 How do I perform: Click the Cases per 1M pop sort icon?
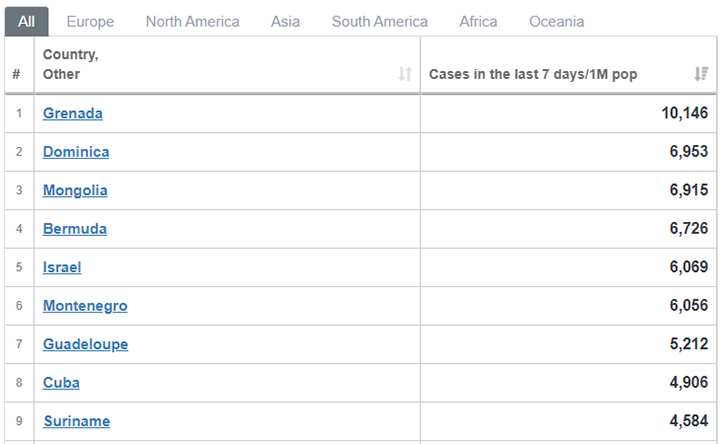pyautogui.click(x=701, y=74)
